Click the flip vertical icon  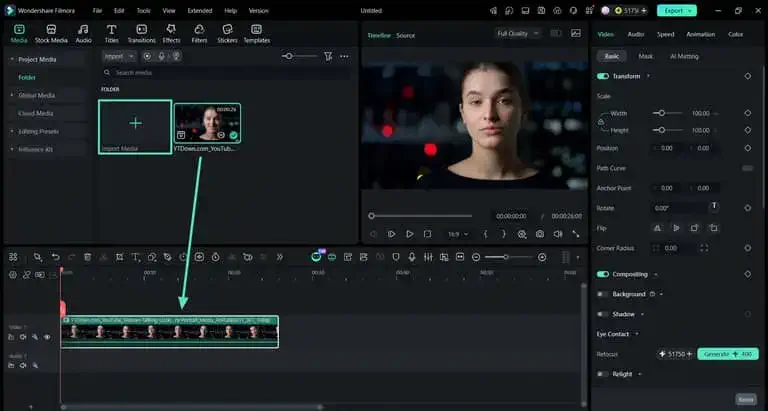point(676,228)
